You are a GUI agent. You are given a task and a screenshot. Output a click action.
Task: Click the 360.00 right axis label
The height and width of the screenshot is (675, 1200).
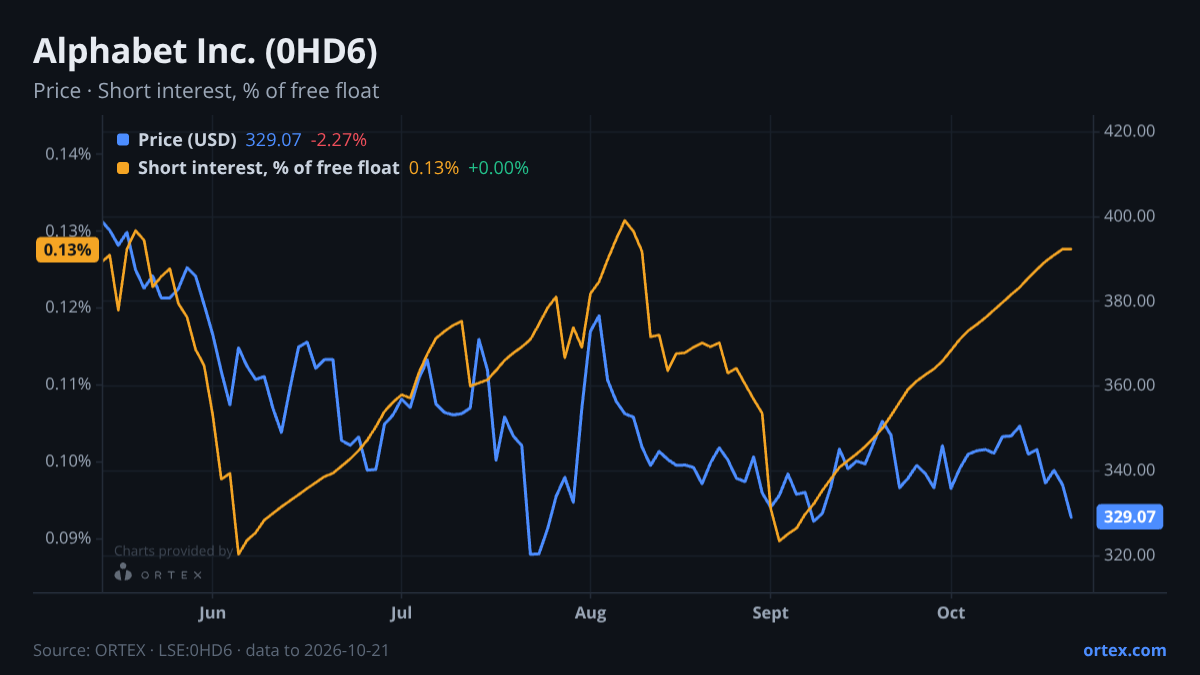pyautogui.click(x=1130, y=385)
